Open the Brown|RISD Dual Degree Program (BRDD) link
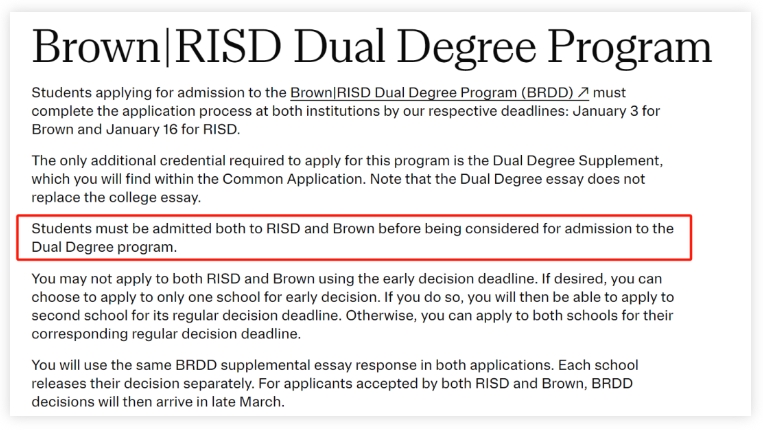763x430 pixels. point(439,92)
